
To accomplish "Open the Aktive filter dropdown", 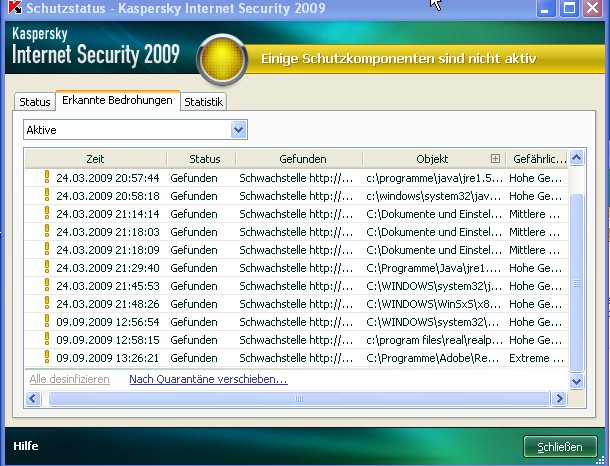I will click(x=238, y=130).
